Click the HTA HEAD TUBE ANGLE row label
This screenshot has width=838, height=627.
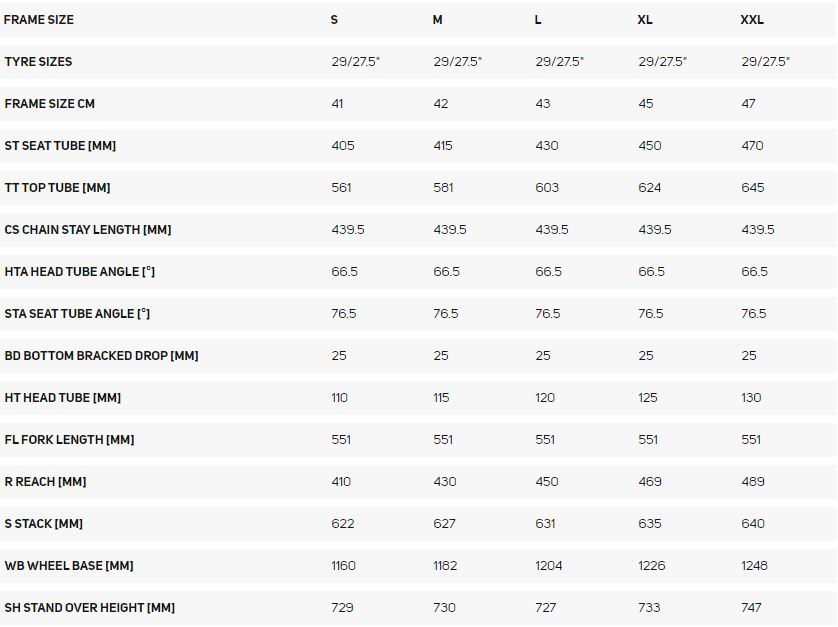(79, 272)
